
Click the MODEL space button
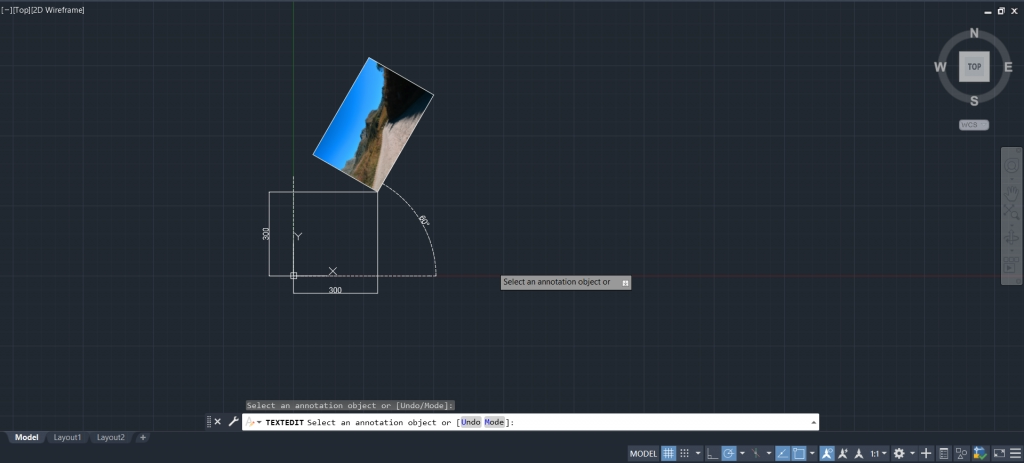643,453
